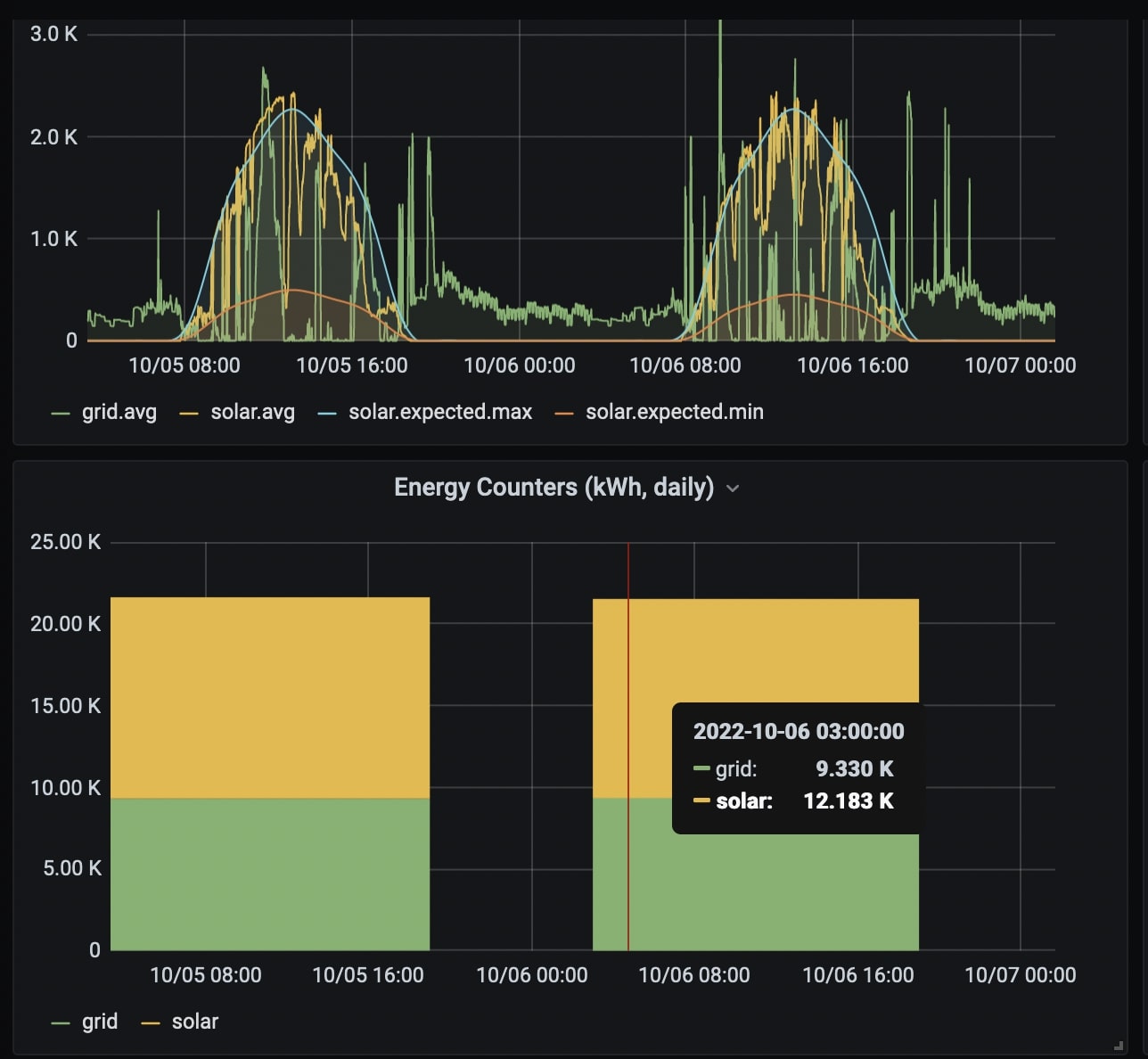Expand the chevron next to Energy Counters title
Image resolution: width=1148 pixels, height=1059 pixels.
click(733, 488)
